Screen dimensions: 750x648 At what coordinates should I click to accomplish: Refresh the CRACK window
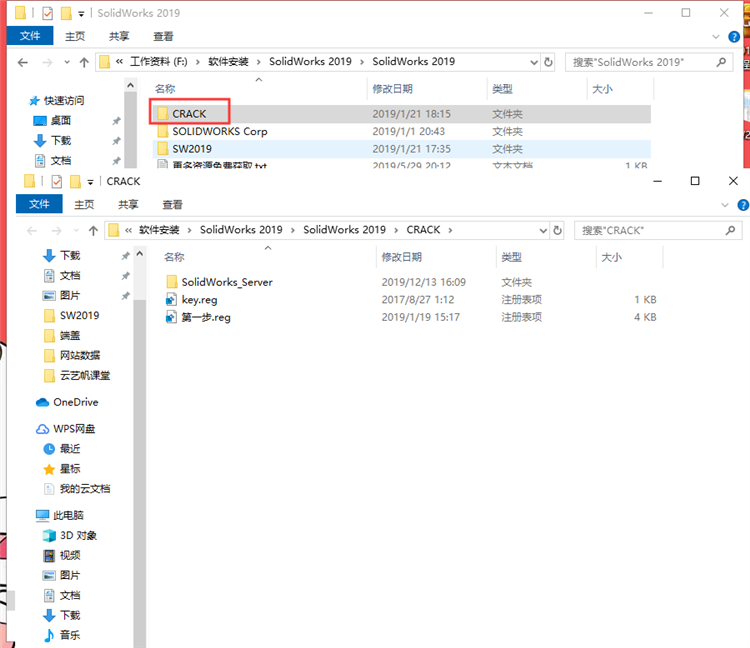[x=558, y=231]
